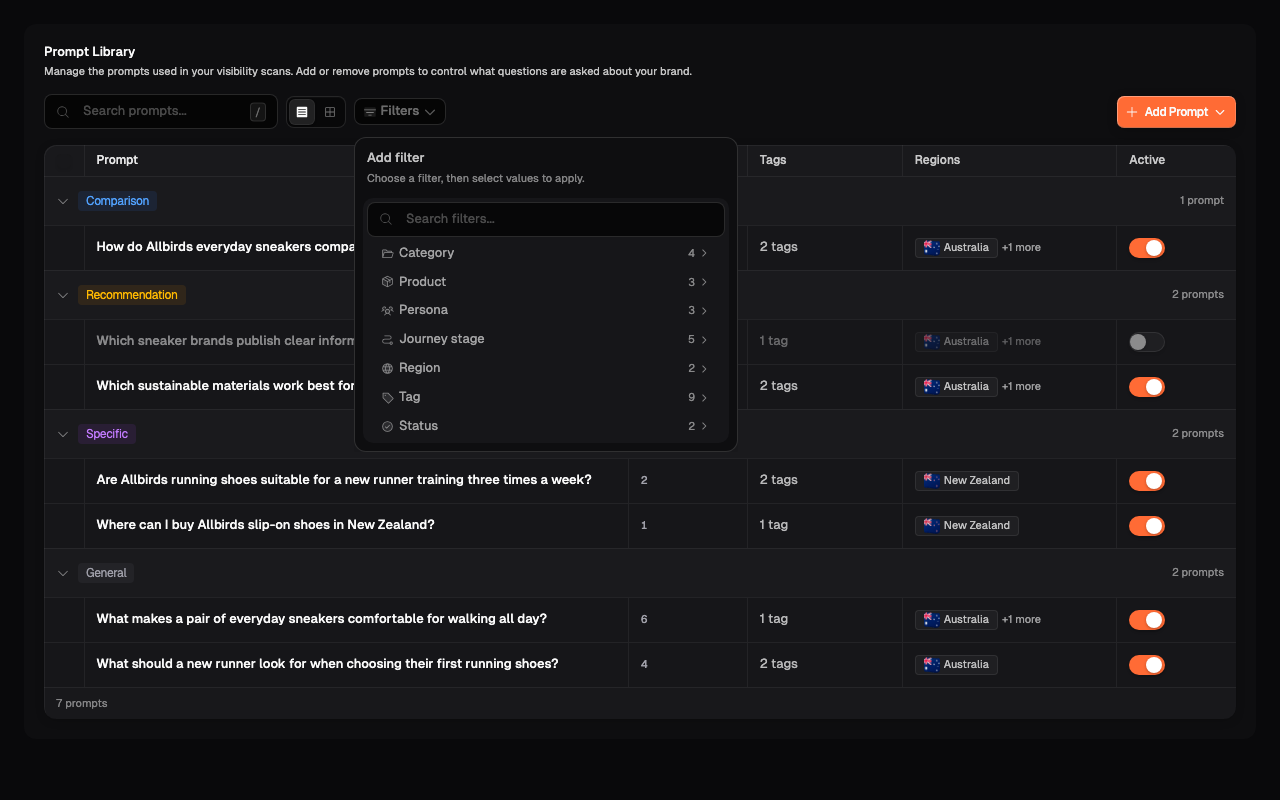1280x800 pixels.
Task: Click the magnifier icon in Search prompts
Action: (x=63, y=112)
